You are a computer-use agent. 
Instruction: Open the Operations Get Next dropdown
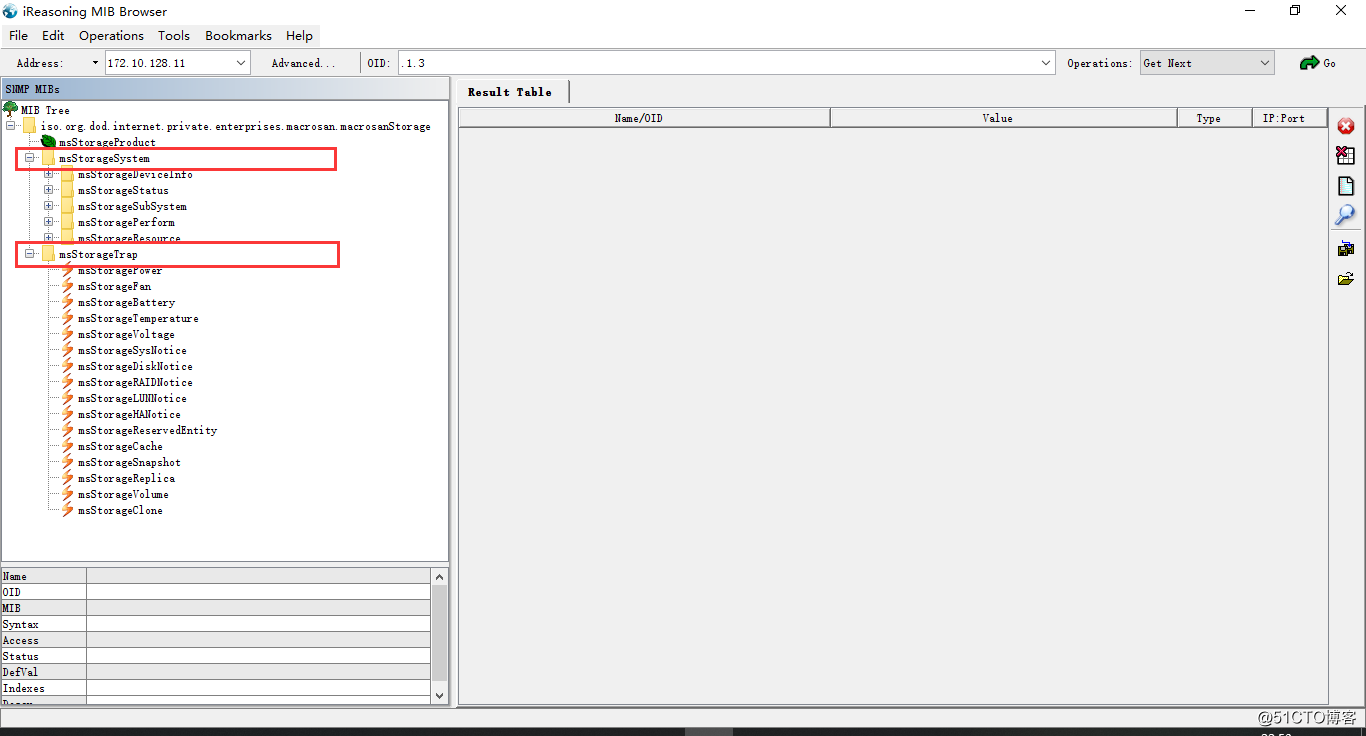coord(1207,63)
